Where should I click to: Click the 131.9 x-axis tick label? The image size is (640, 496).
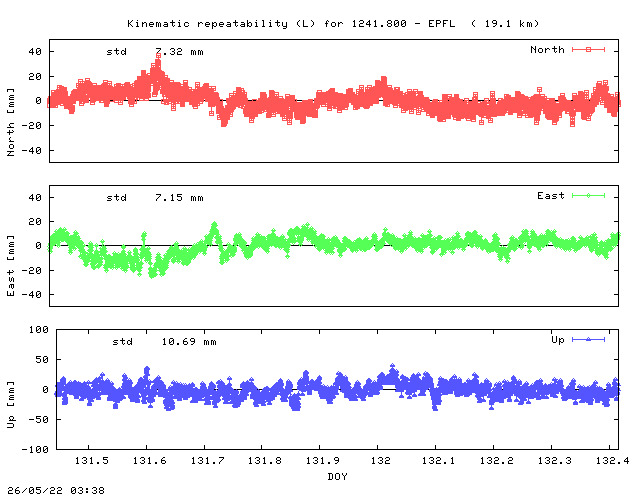(323, 460)
